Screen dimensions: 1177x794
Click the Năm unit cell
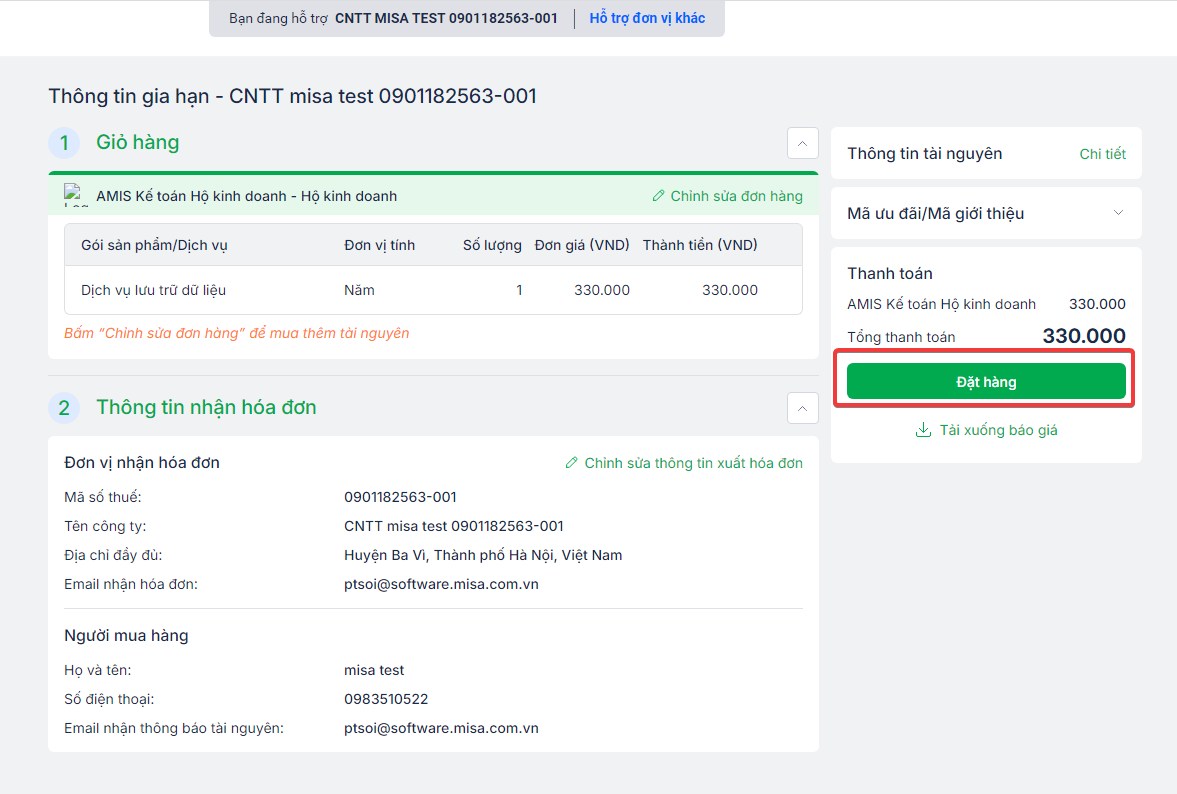[x=359, y=290]
